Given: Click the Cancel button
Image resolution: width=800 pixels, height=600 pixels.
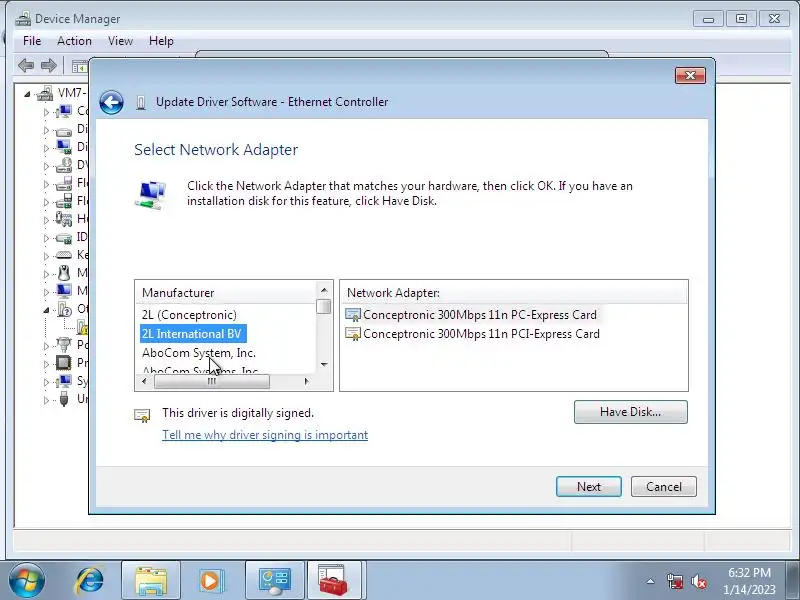Looking at the screenshot, I should pos(664,487).
